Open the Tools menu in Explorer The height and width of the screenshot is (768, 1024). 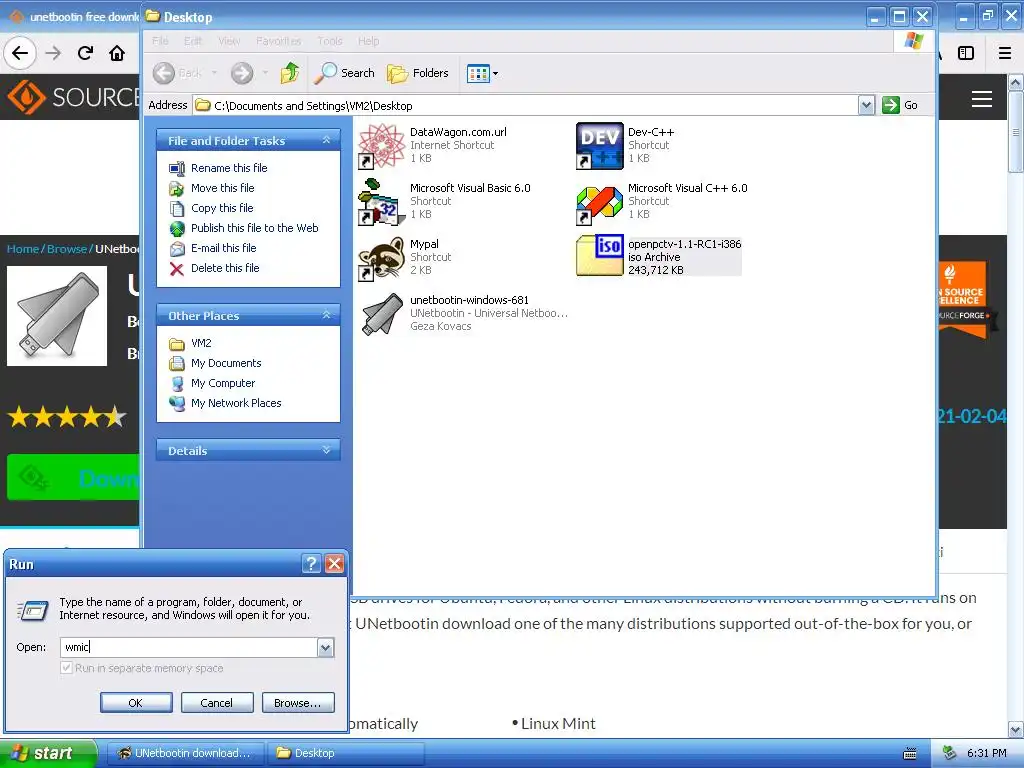point(330,41)
